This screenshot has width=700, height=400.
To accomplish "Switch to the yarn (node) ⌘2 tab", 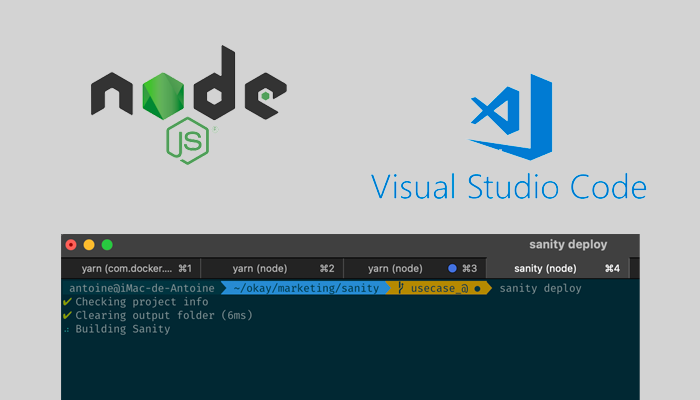I will coord(272,268).
